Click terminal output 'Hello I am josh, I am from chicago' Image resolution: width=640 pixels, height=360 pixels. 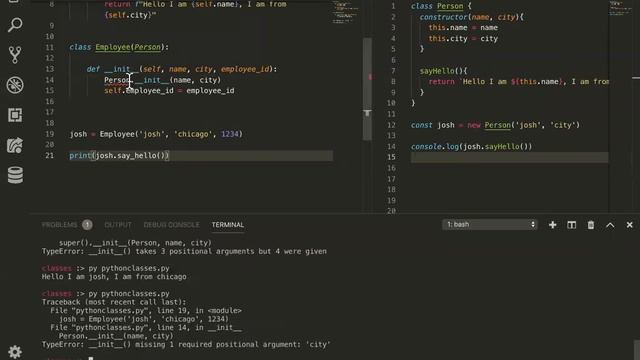coord(114,277)
